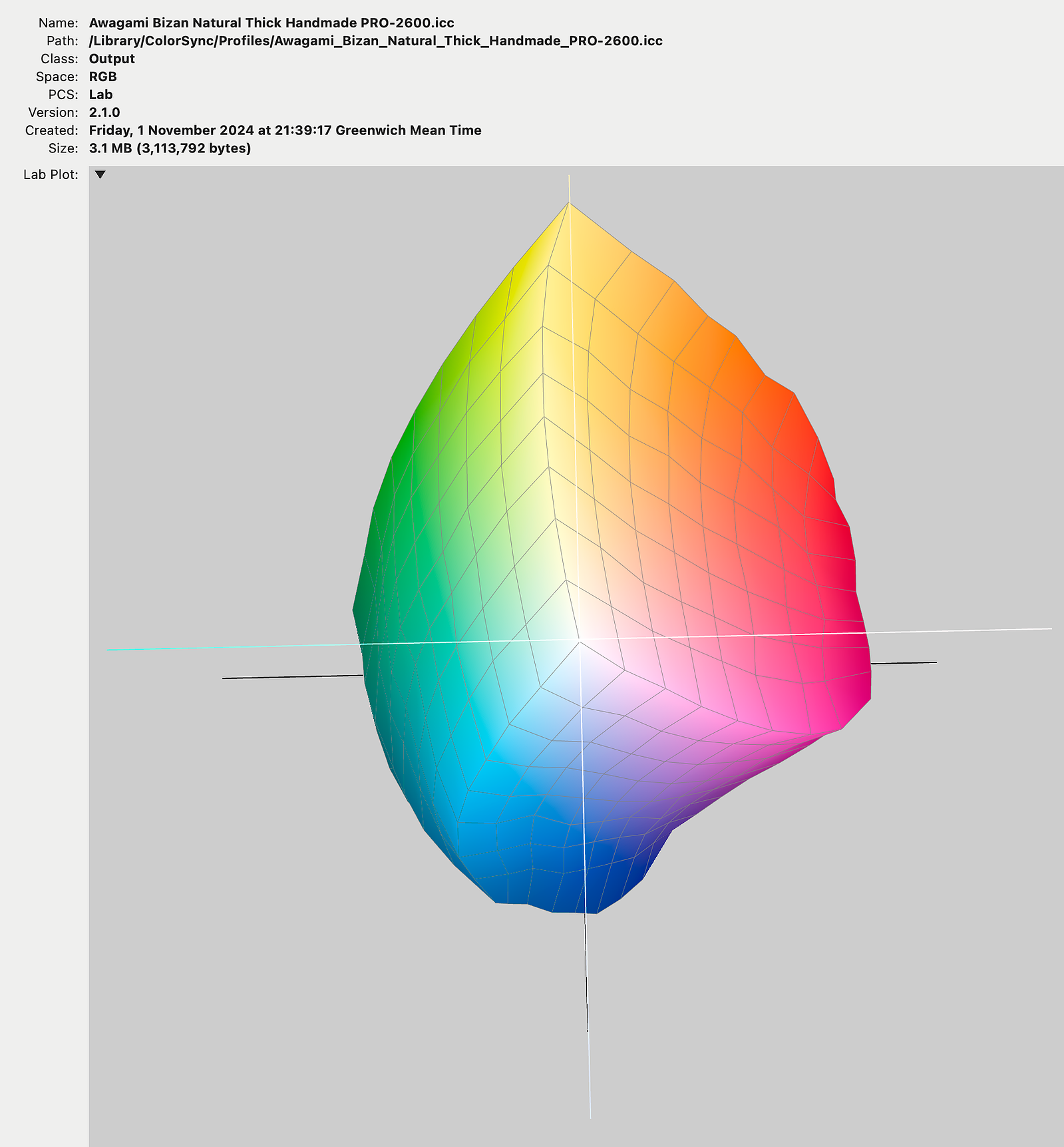Open the Lab Plot options dropdown triangle
The image size is (1064, 1147).
point(100,174)
